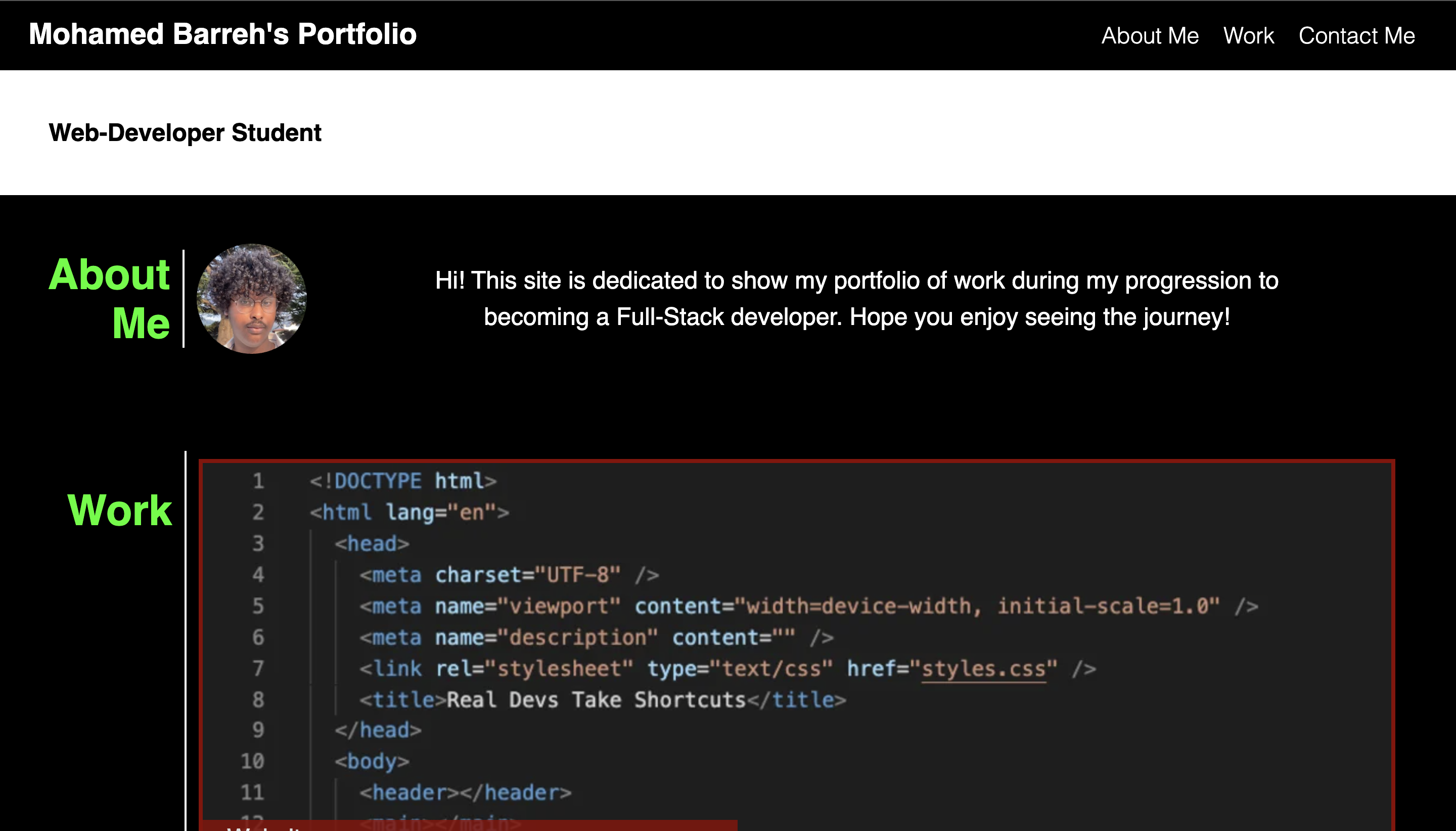
Task: Click the Mohamed Barreh's Portfolio site title
Action: coord(222,34)
